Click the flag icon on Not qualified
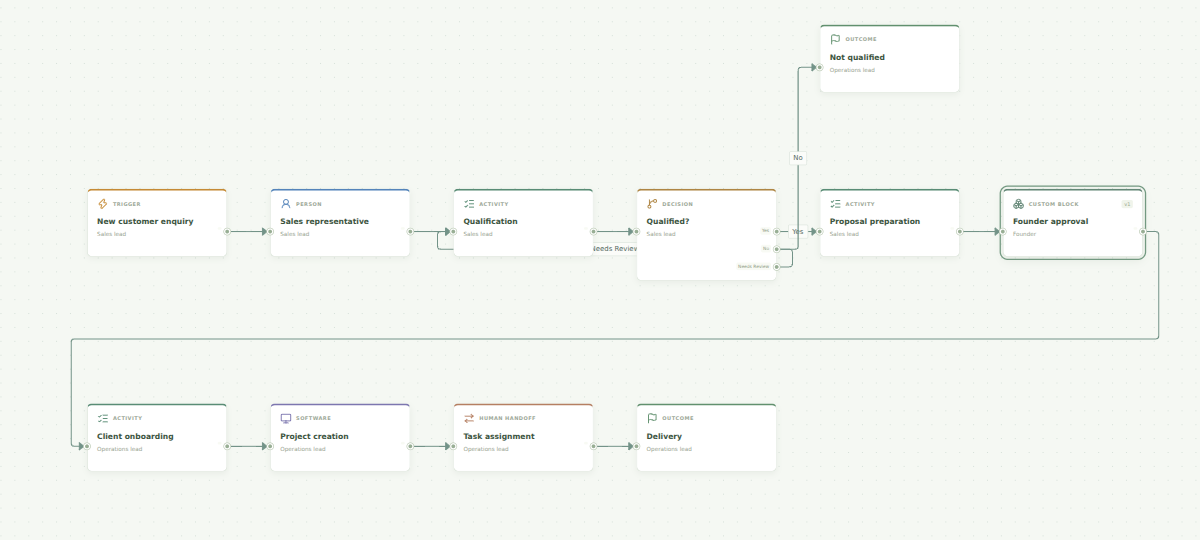Image resolution: width=1200 pixels, height=540 pixels. click(835, 40)
